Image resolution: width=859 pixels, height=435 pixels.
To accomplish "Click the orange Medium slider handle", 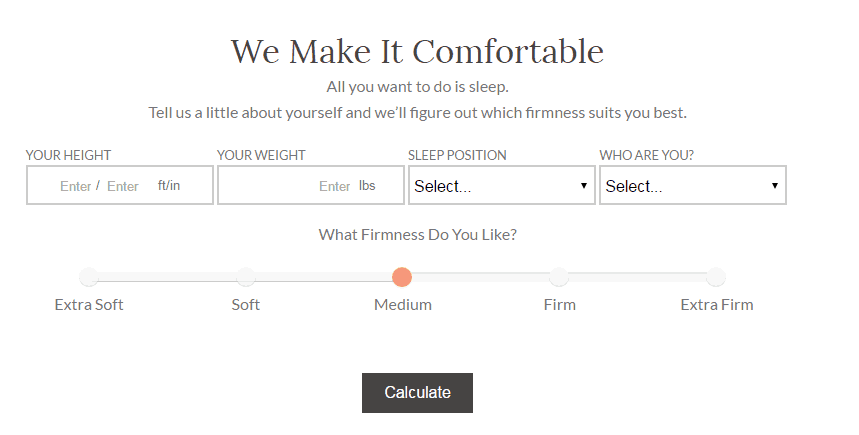I will tap(402, 277).
